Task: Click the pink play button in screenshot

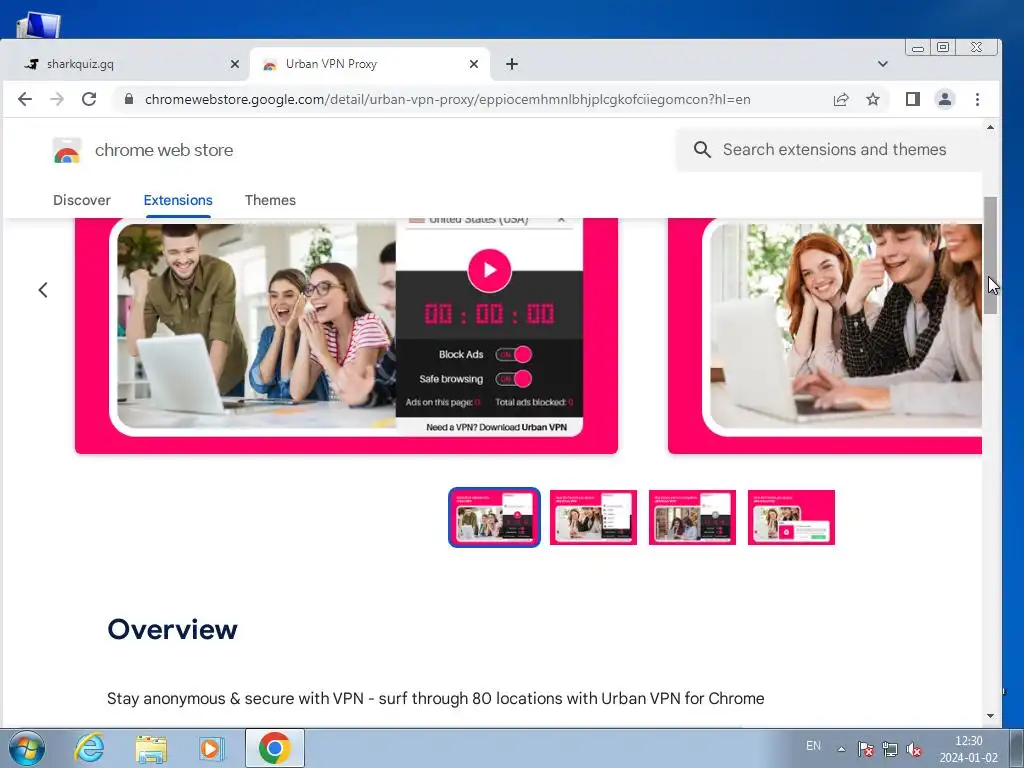Action: pyautogui.click(x=489, y=270)
